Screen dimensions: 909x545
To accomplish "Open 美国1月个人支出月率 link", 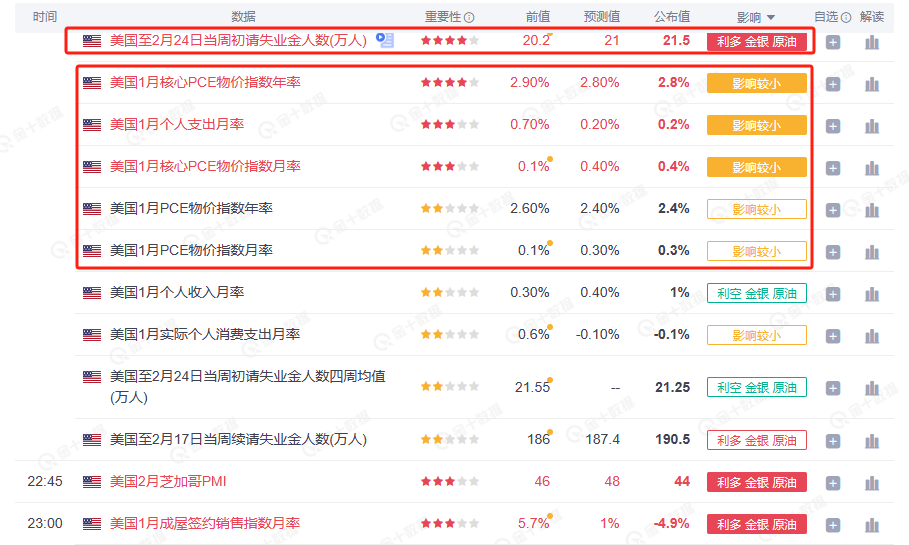I will click(x=177, y=124).
